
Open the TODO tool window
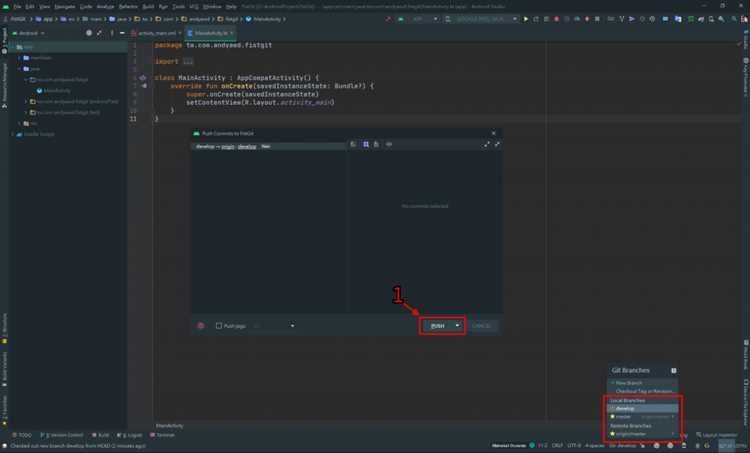[x=22, y=435]
